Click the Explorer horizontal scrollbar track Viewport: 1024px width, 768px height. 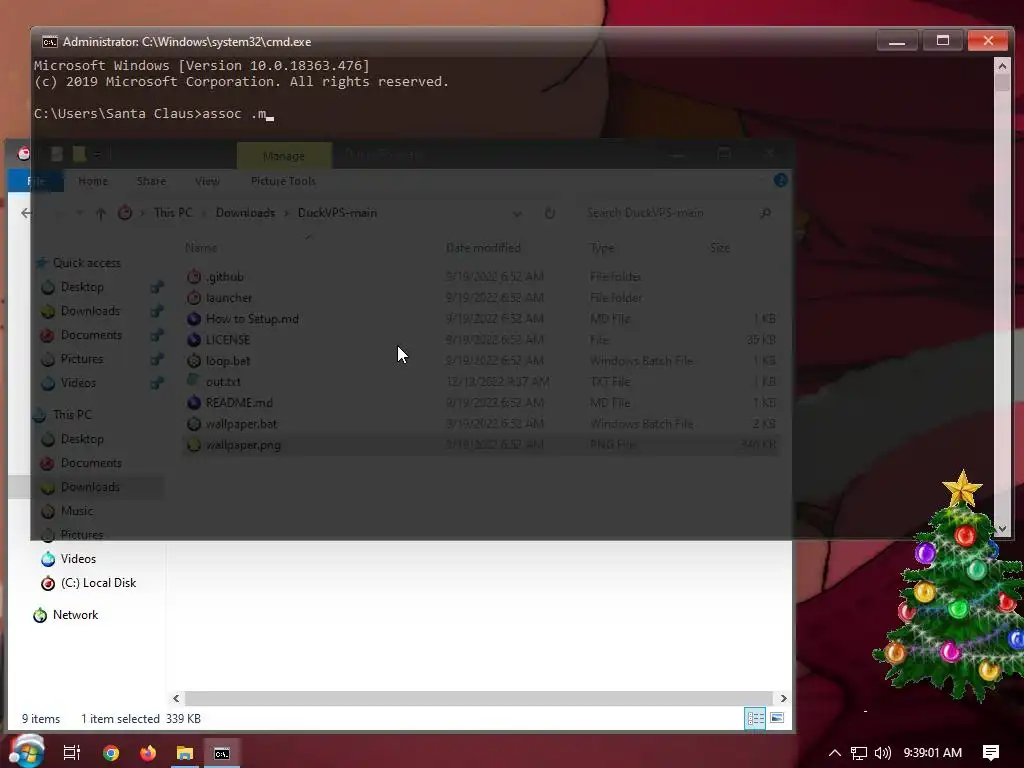pos(479,698)
